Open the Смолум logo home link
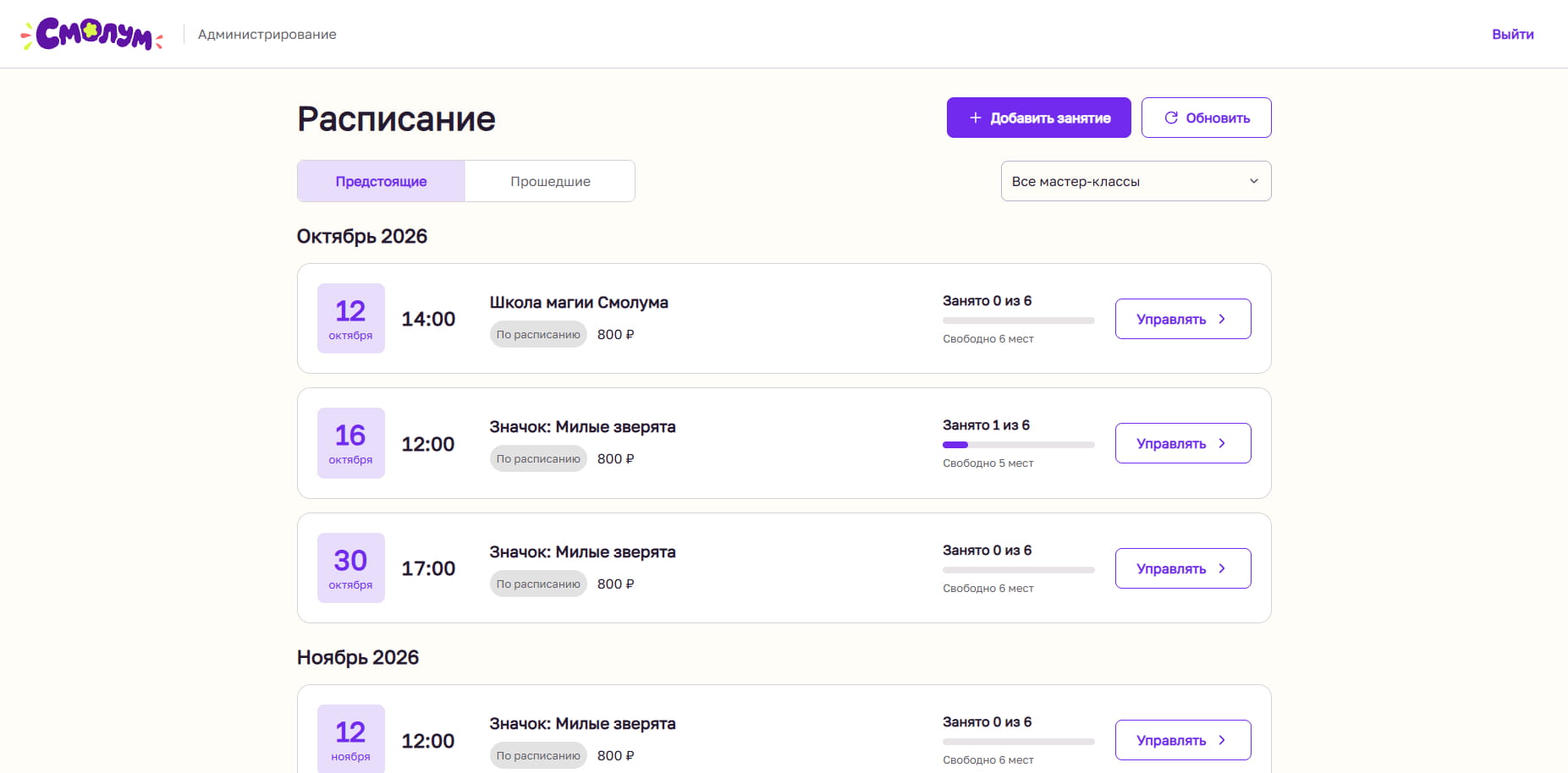Screen dimensions: 1568x773 (91, 34)
